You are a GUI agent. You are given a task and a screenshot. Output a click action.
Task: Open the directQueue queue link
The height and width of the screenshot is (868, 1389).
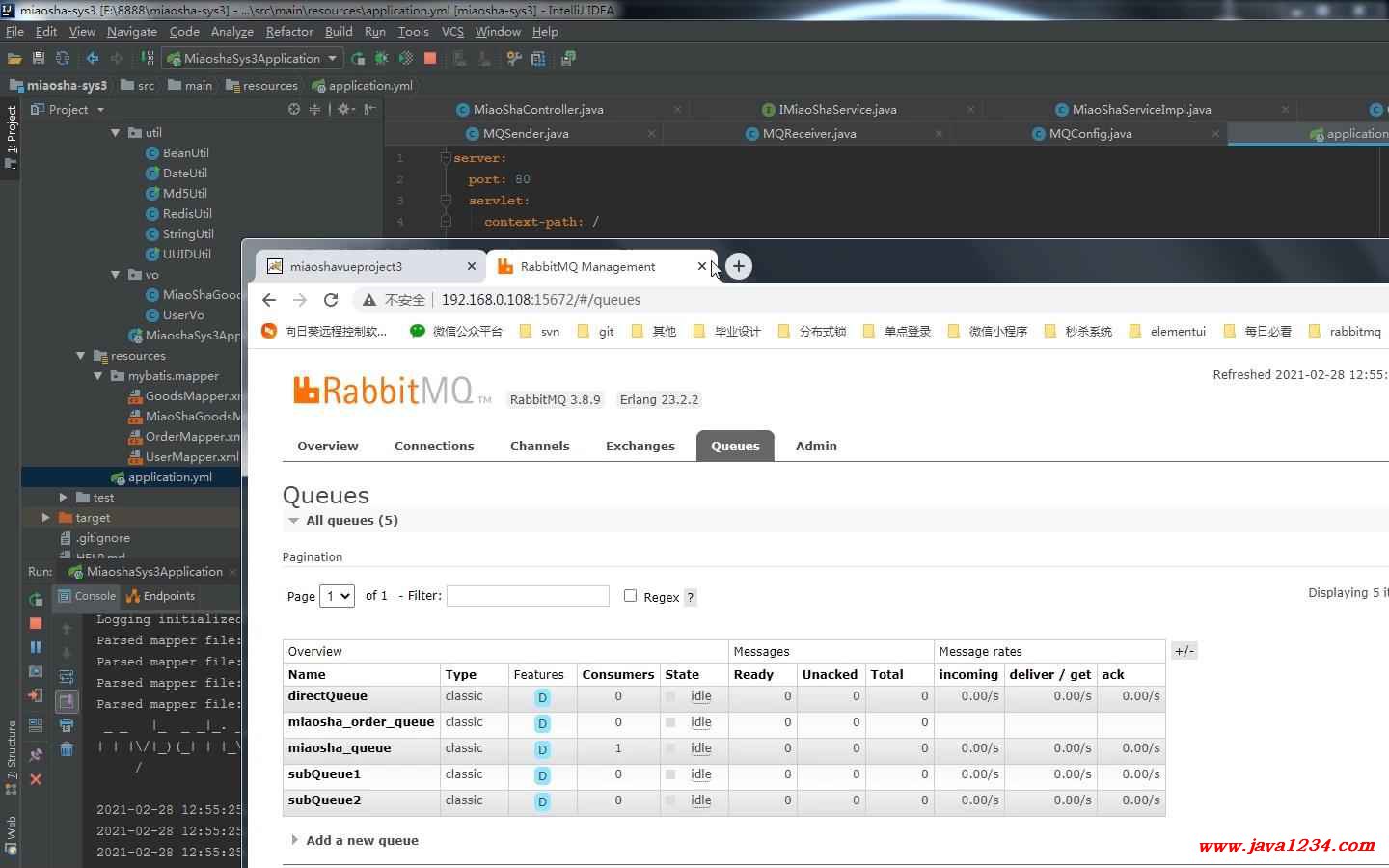click(x=327, y=696)
